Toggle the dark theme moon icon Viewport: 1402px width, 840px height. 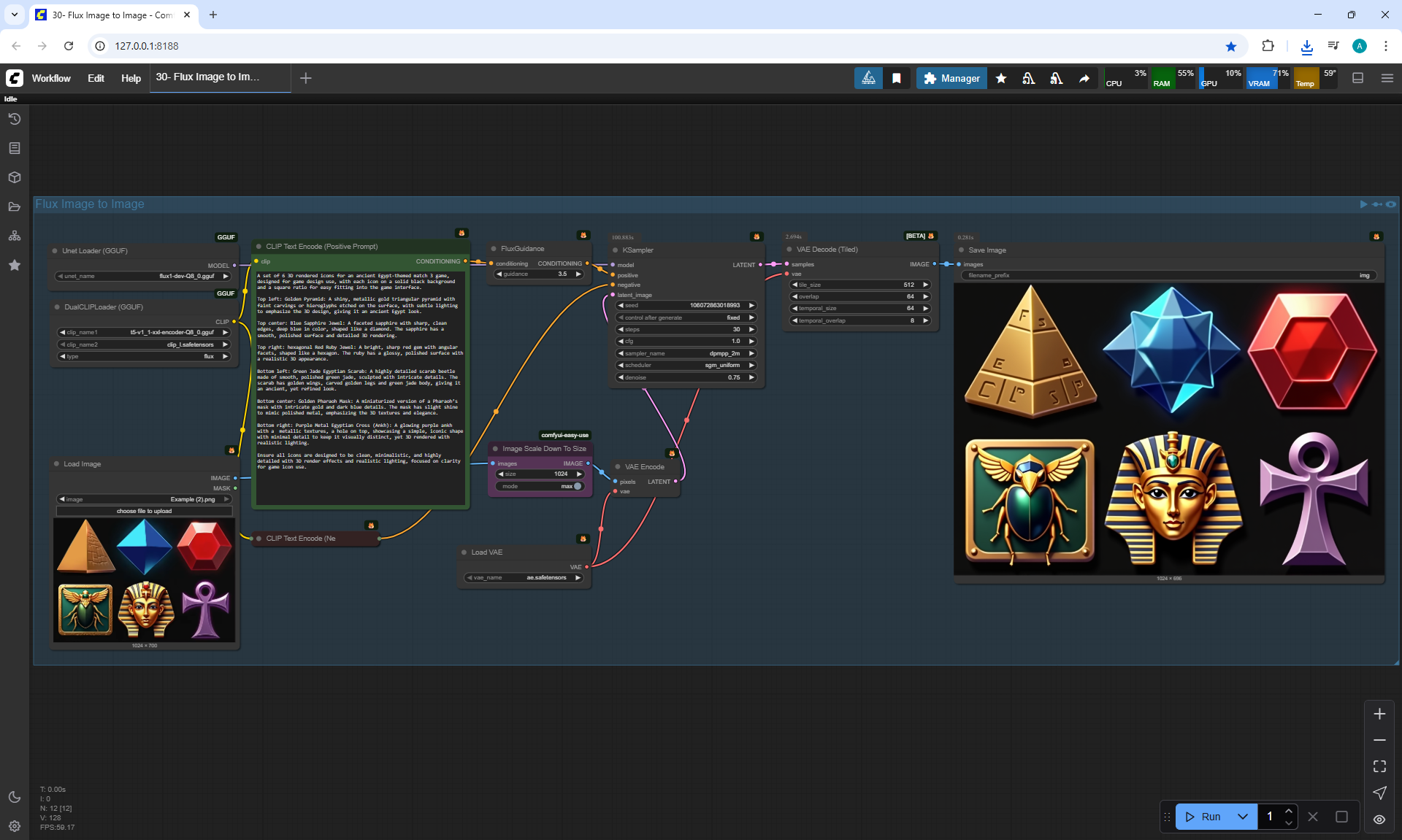tap(15, 797)
